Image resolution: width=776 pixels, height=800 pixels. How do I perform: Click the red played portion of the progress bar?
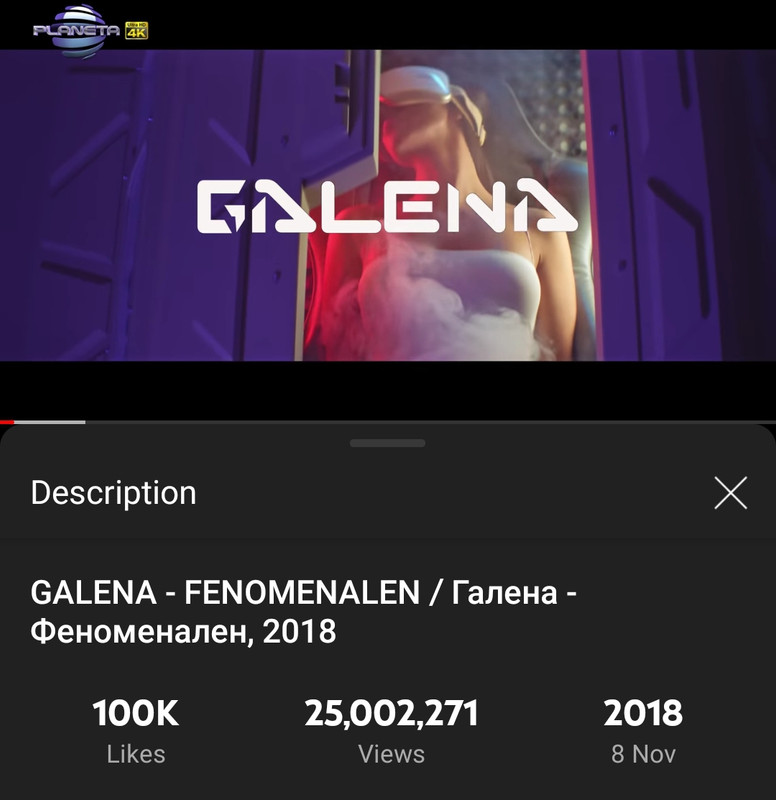point(7,422)
